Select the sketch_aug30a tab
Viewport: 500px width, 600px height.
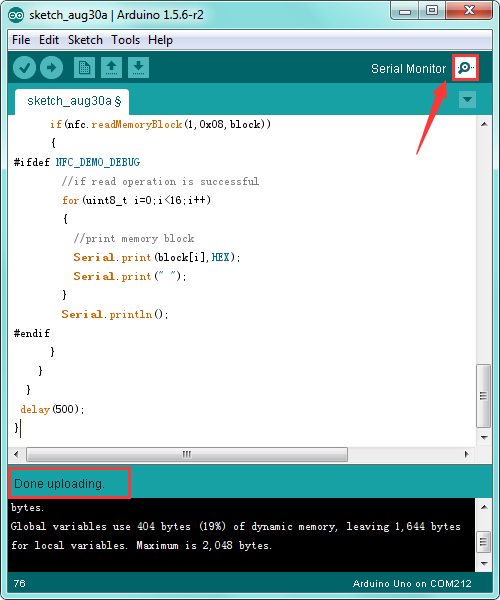pyautogui.click(x=72, y=101)
